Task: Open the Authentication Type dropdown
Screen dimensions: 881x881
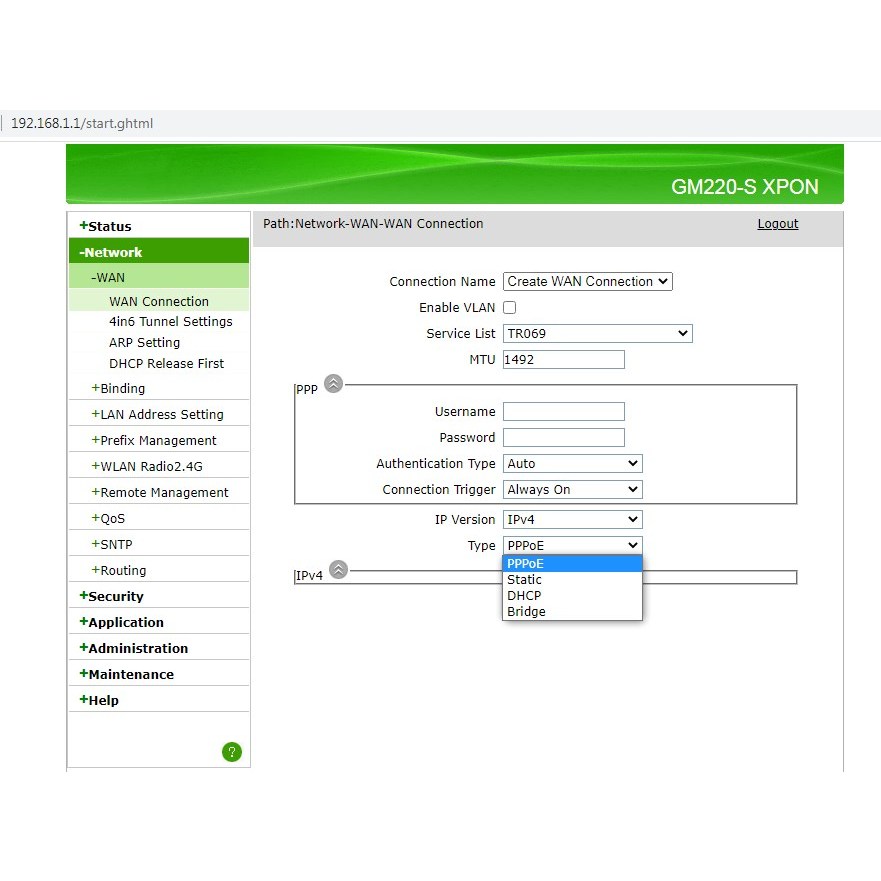Action: [572, 464]
